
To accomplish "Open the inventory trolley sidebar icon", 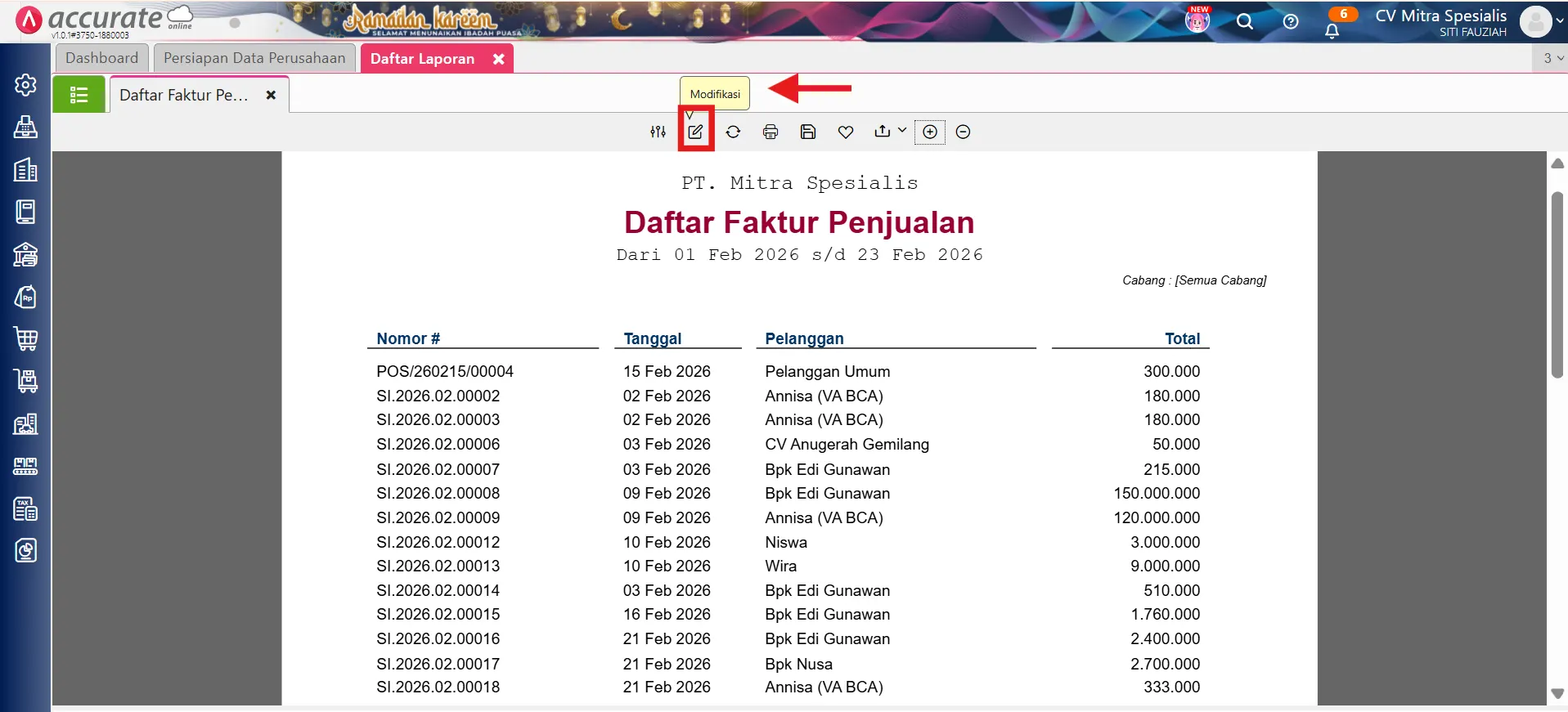I will point(25,381).
